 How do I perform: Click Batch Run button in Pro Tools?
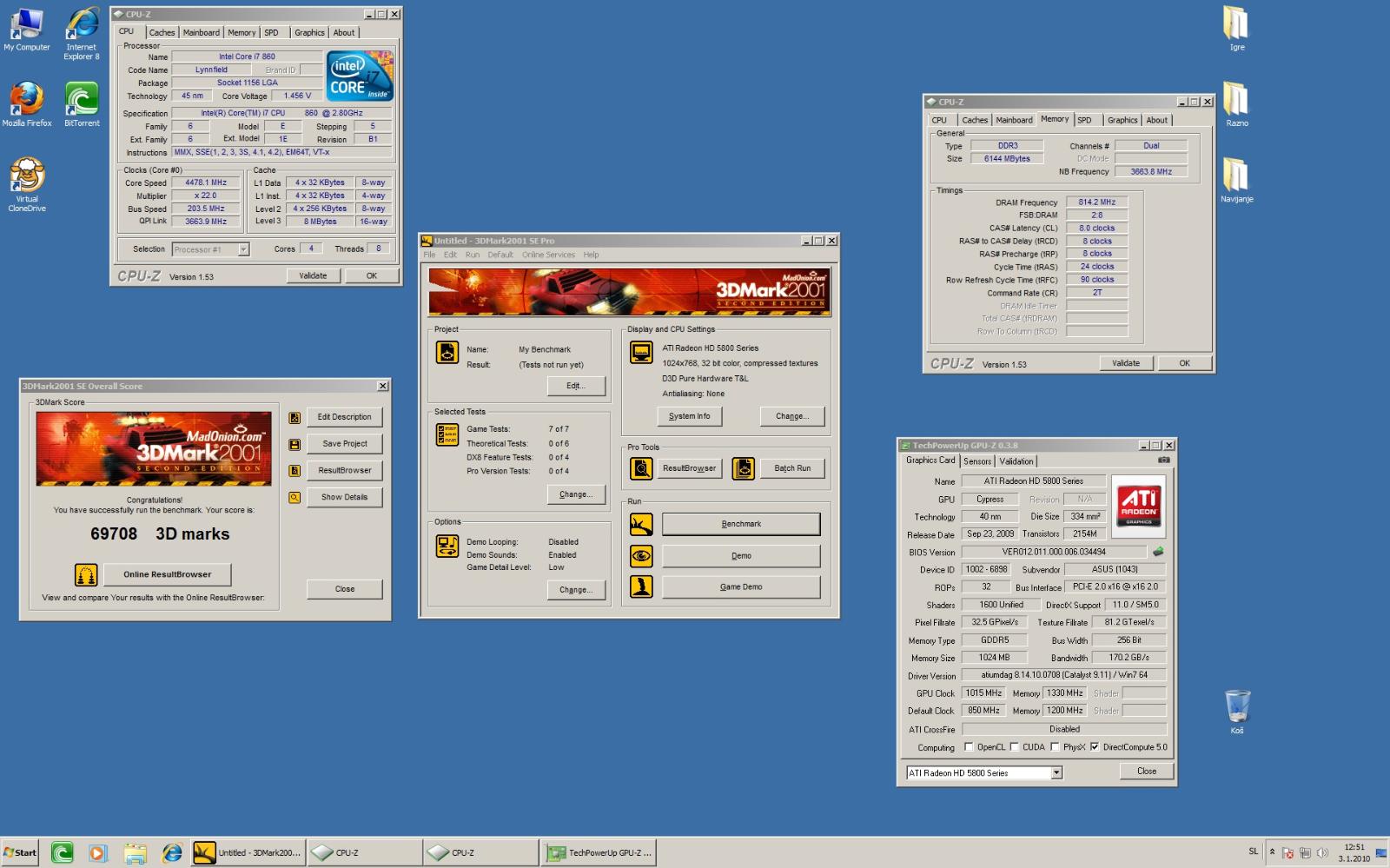792,468
